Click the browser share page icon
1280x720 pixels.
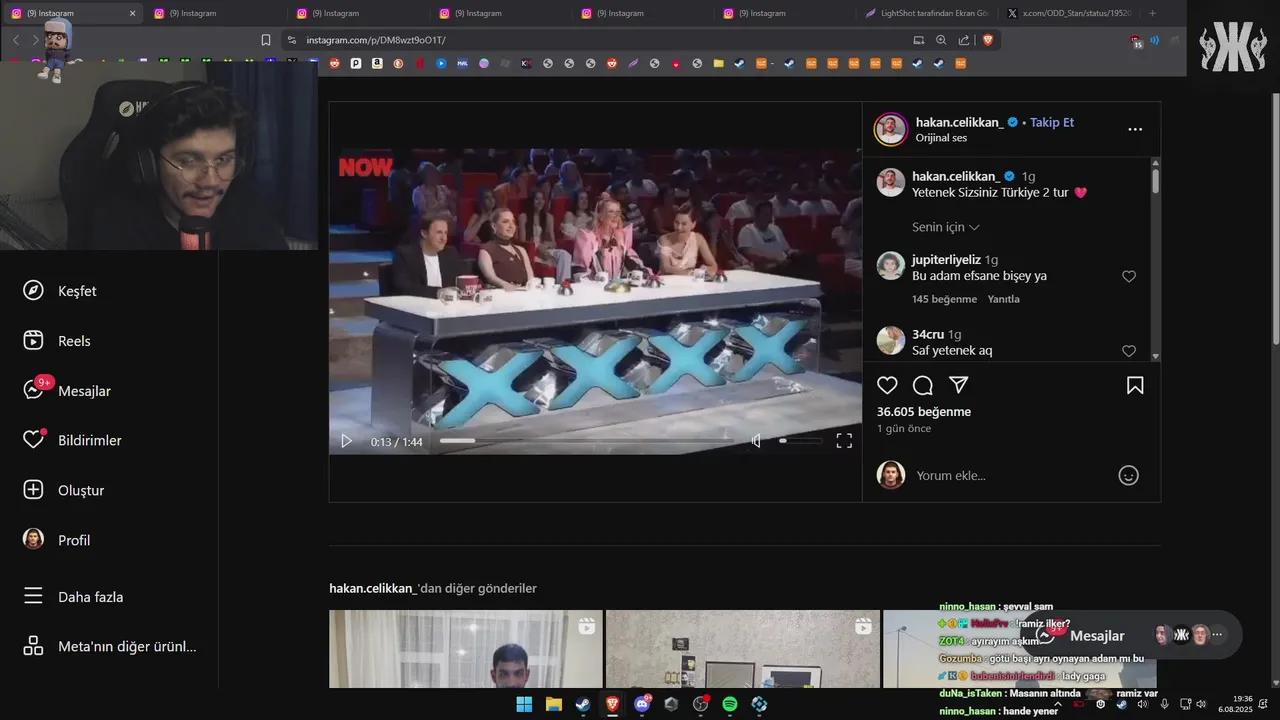[964, 40]
